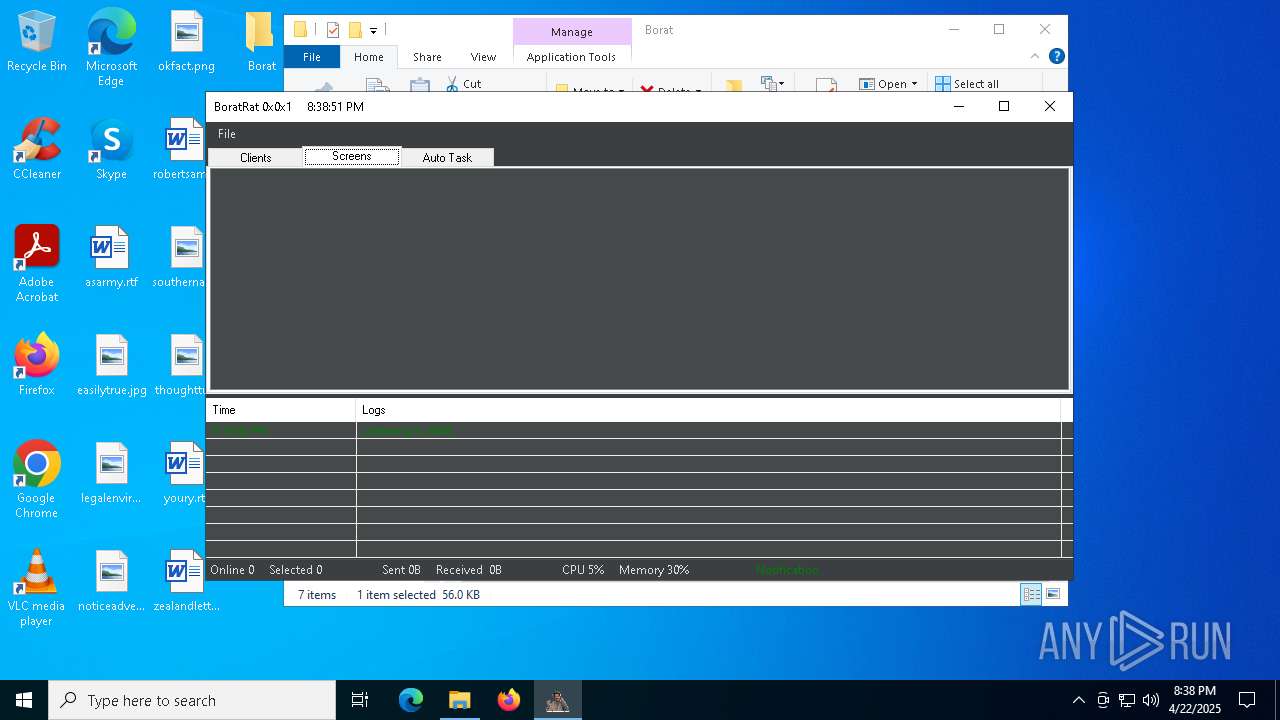1280x720 pixels.
Task: Open Explorer Help via question mark icon
Action: click(x=1056, y=57)
